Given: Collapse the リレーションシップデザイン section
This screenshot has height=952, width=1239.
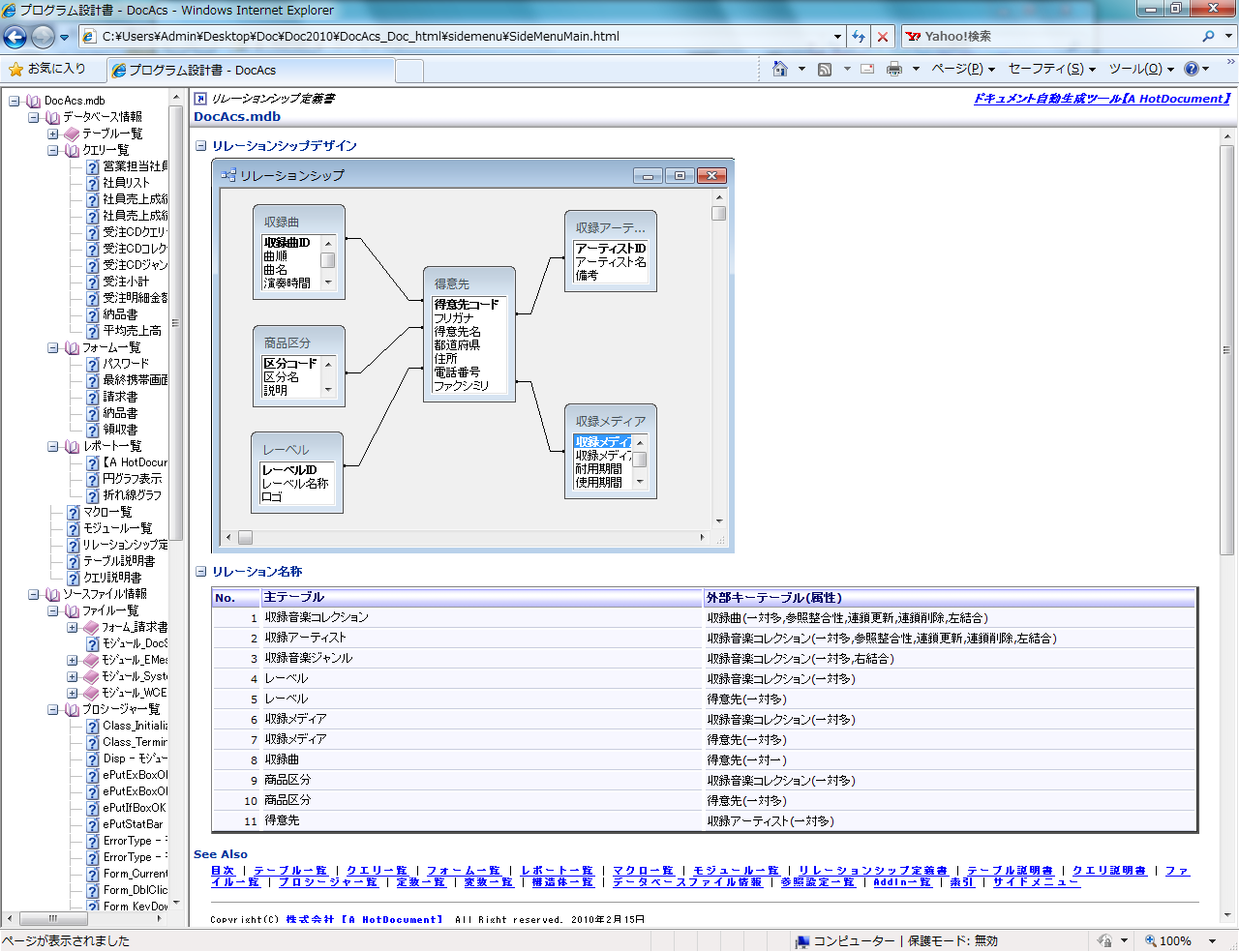Looking at the screenshot, I should tap(201, 146).
